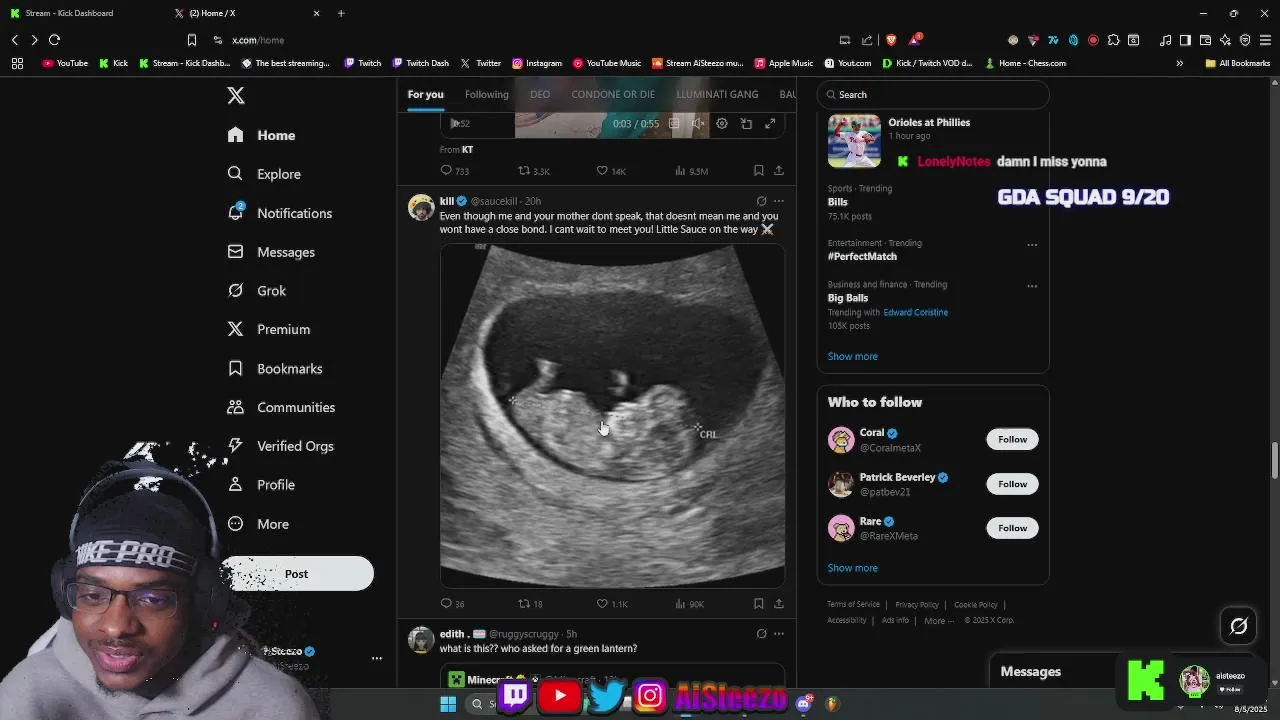
Task: Open the Twitch Dash bookmark
Action: (420, 63)
